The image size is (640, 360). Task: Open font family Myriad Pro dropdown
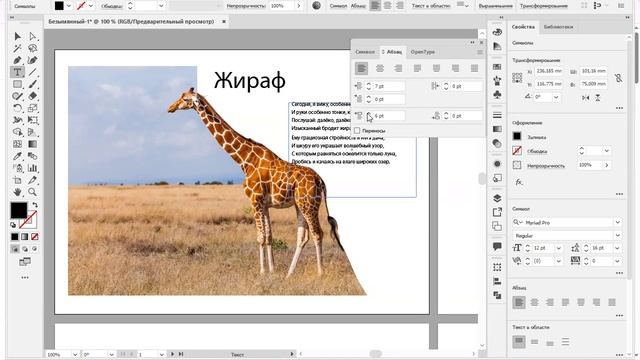point(618,222)
